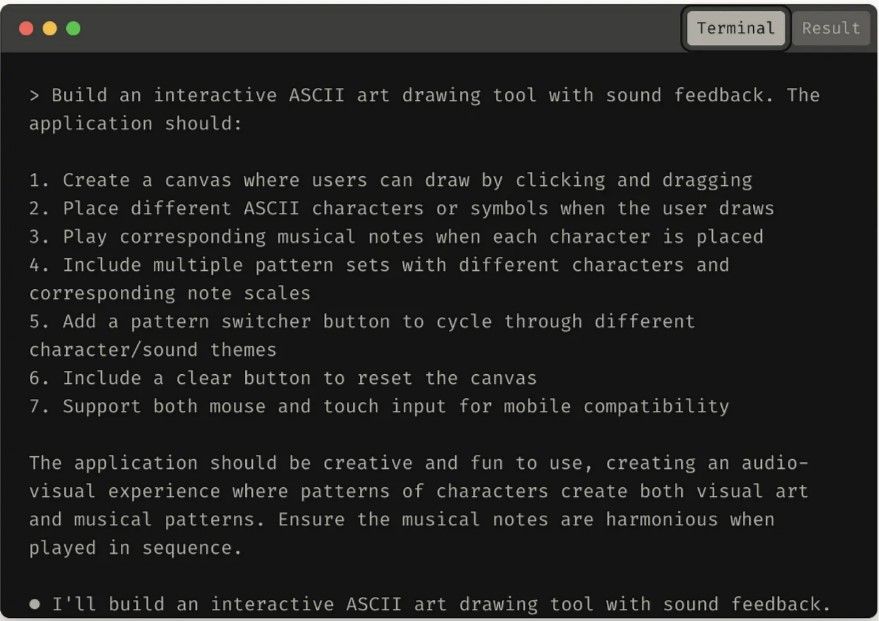Click the response line "I'll build an interactive"
Image resolution: width=879 pixels, height=621 pixels.
tap(442, 604)
